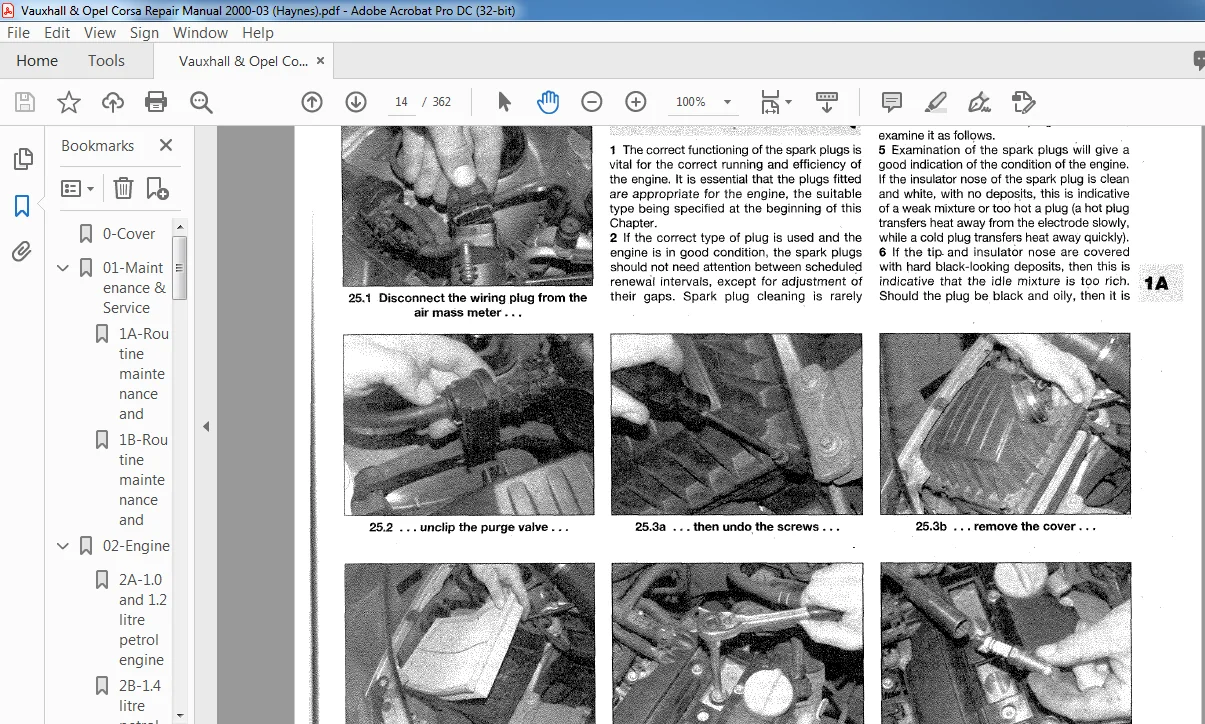Image resolution: width=1205 pixels, height=724 pixels.
Task: Open Bookmarks panel icon in the sidebar
Action: pyautogui.click(x=22, y=206)
